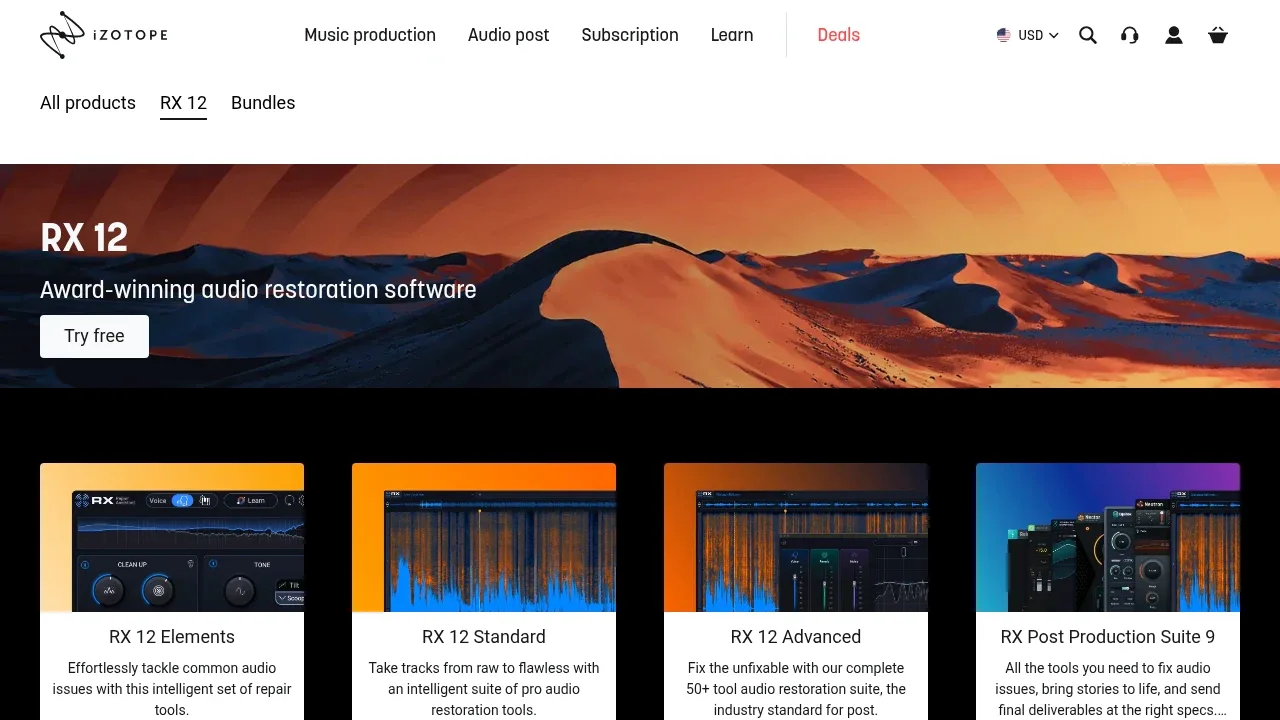The image size is (1280, 720).
Task: Click the RX 12 Standard title
Action: pos(484,637)
